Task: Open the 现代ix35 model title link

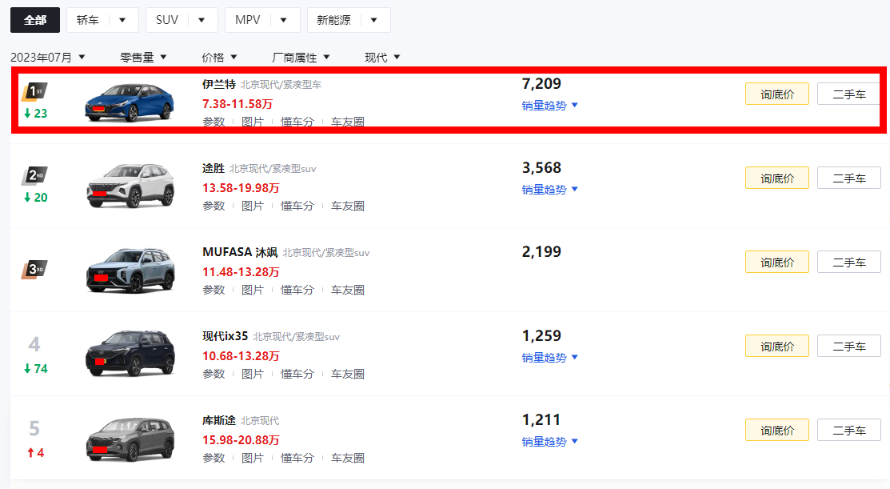Action: (225, 336)
